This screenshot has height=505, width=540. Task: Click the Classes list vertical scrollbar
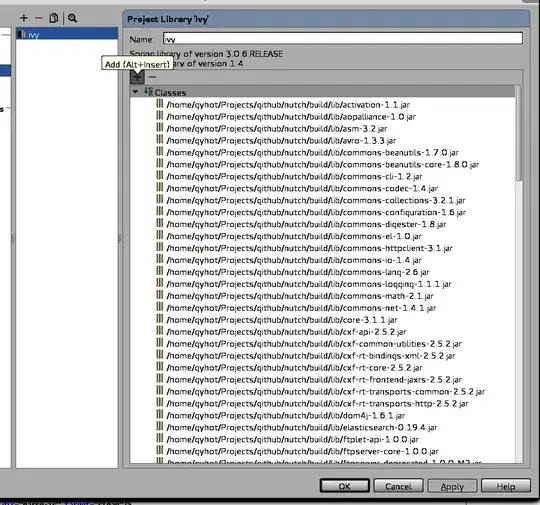(519, 134)
